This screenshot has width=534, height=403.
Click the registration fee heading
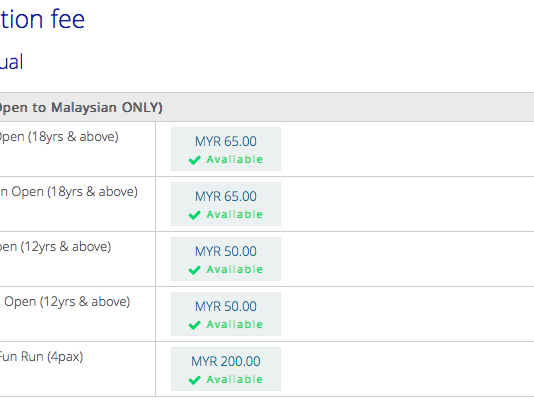tap(42, 19)
